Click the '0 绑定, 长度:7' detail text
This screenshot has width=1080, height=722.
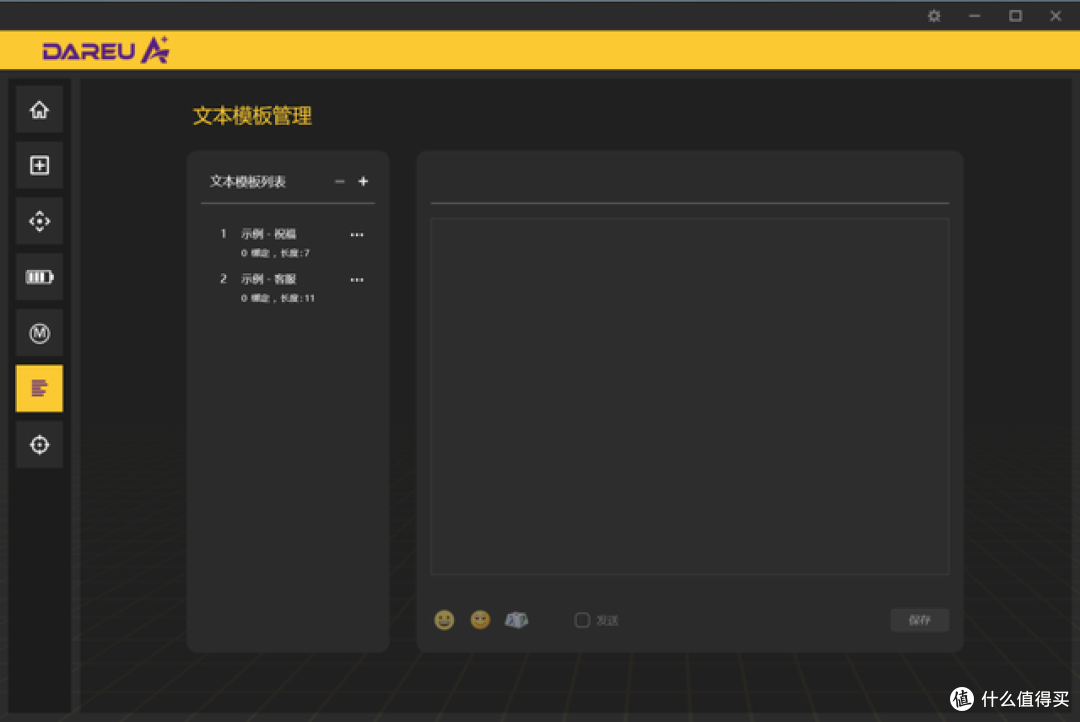pos(276,253)
